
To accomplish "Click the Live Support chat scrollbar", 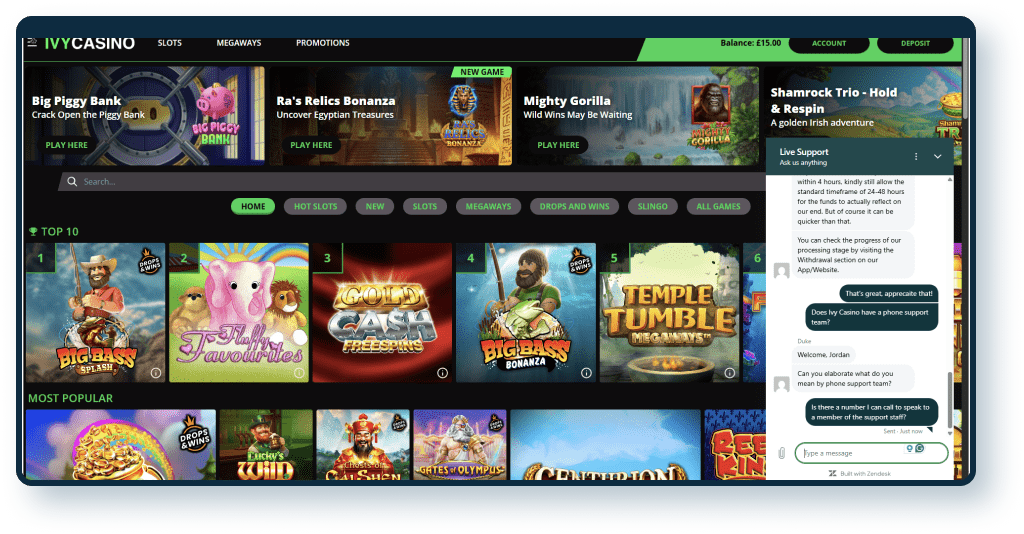I will click(x=950, y=395).
